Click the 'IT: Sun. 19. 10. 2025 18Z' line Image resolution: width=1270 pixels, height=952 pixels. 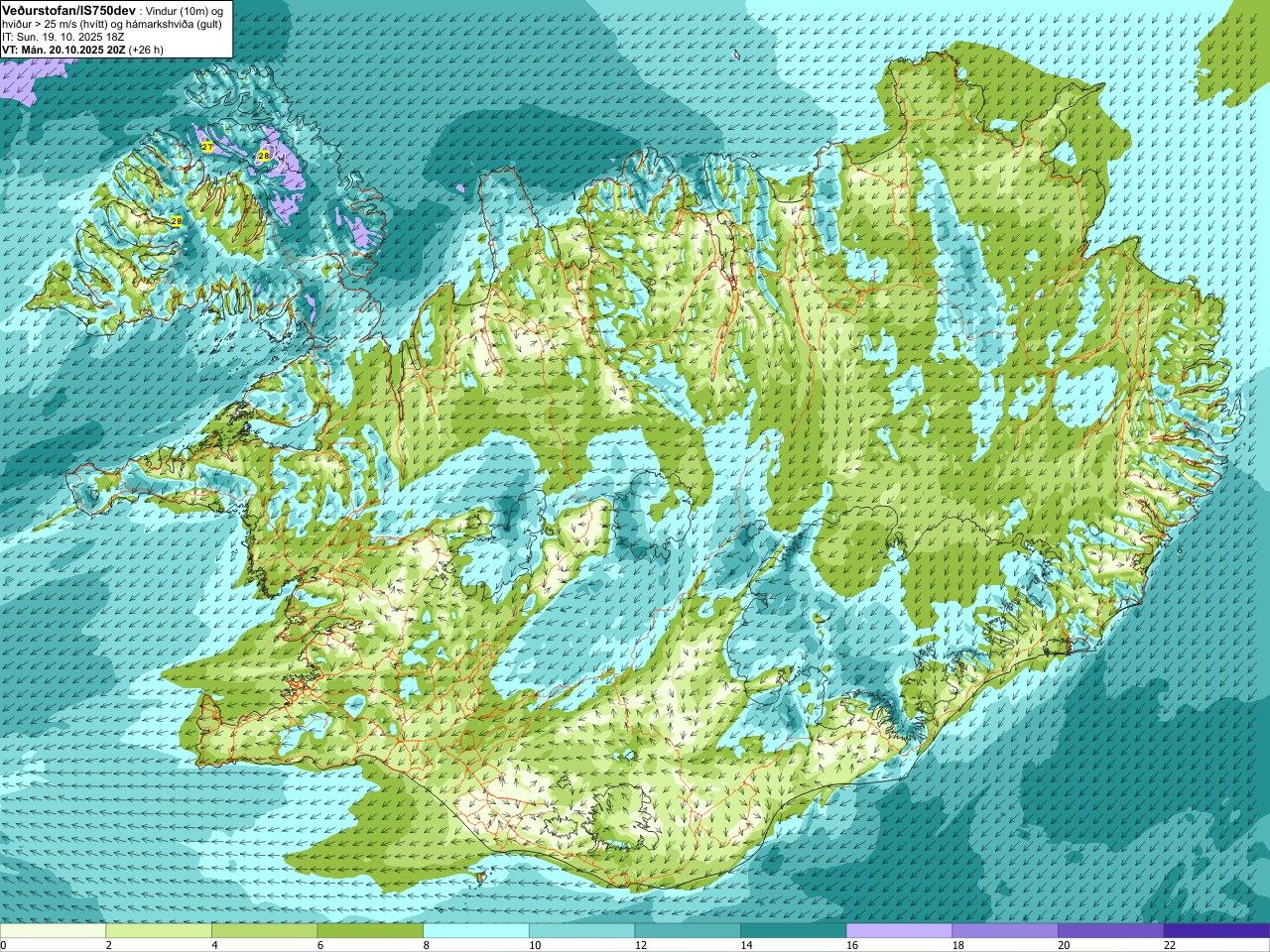(x=63, y=37)
